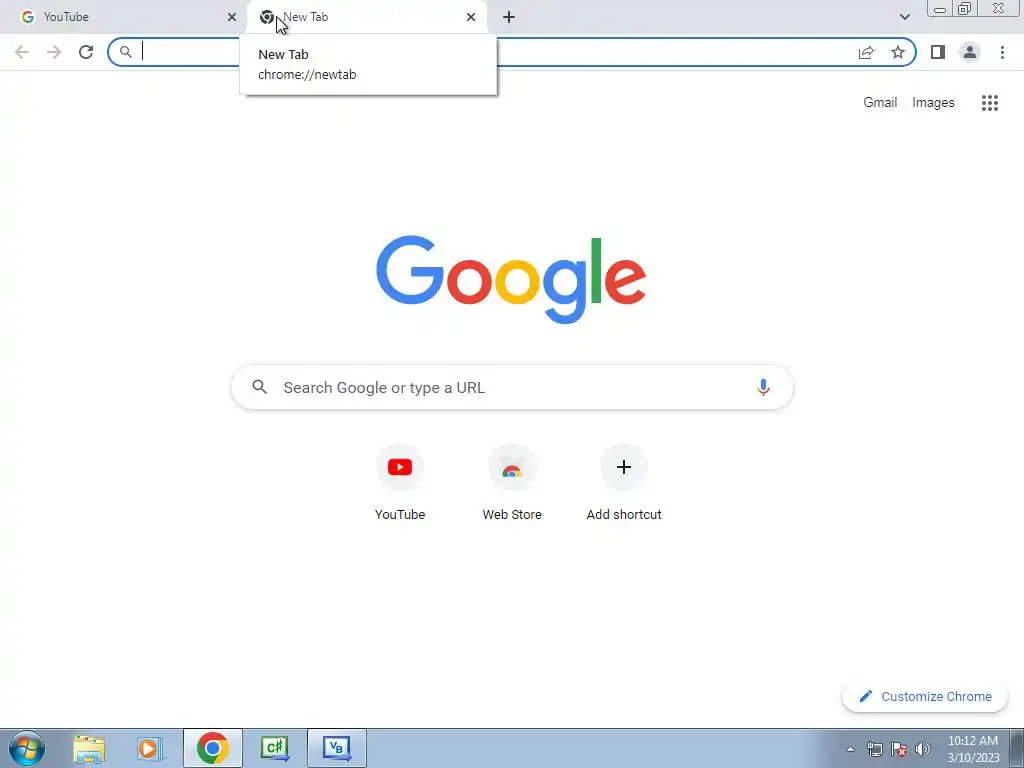Expand the tab search chevron
Viewport: 1024px width, 768px height.
click(904, 17)
